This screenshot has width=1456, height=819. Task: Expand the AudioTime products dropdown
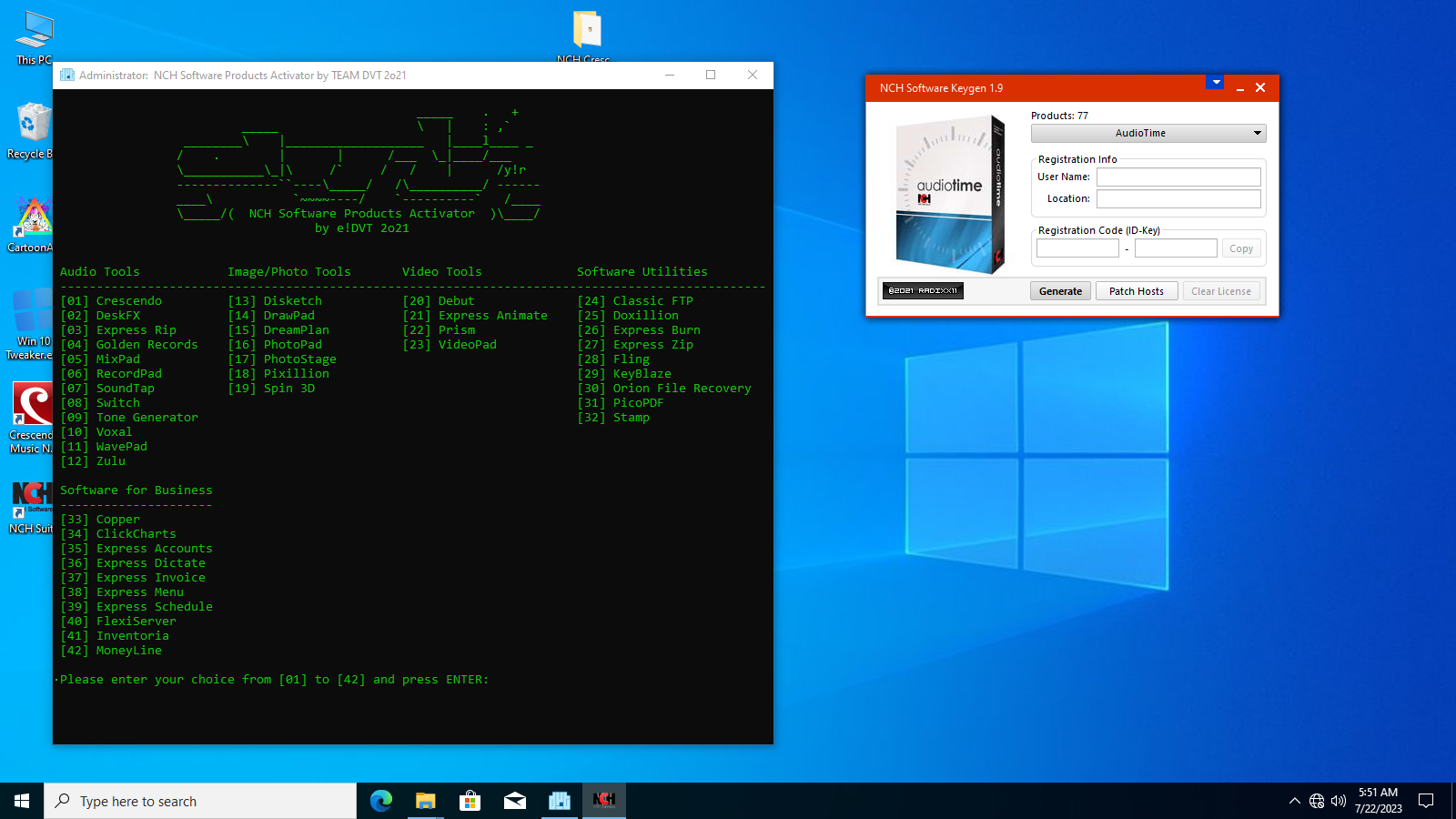point(1148,133)
